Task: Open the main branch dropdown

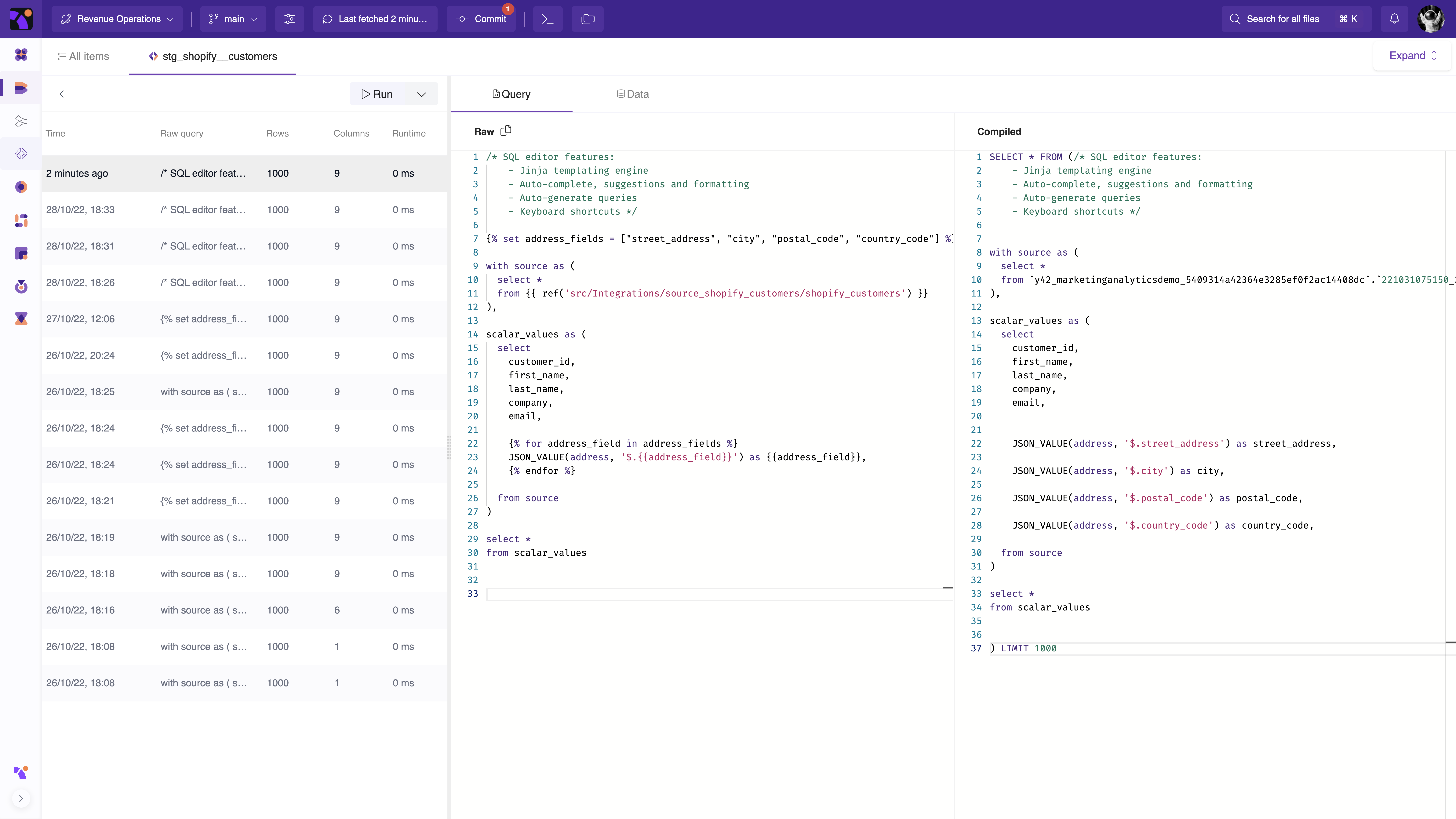Action: (233, 19)
